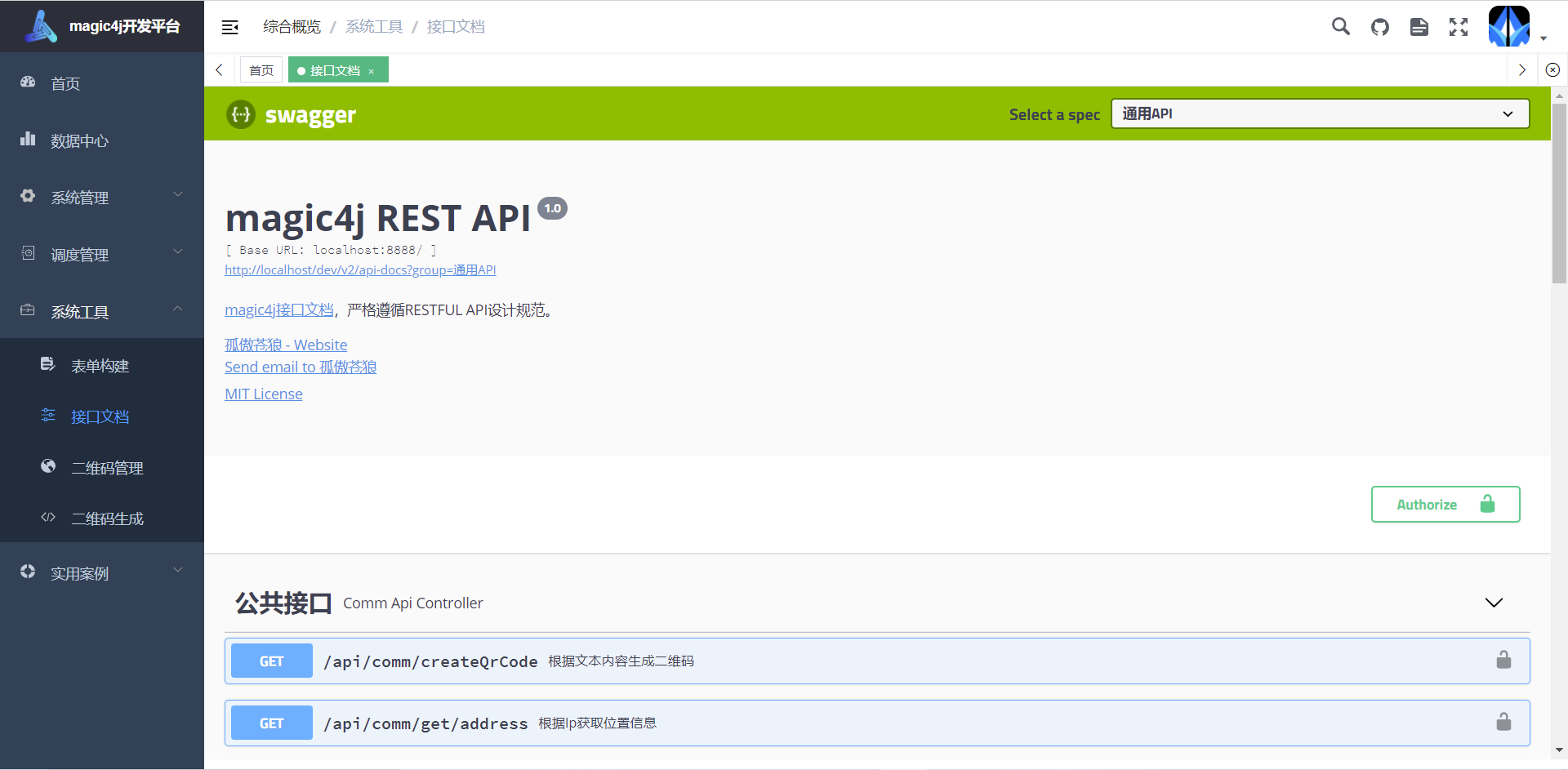Open the MIT License link
The width and height of the screenshot is (1568, 770).
(264, 394)
